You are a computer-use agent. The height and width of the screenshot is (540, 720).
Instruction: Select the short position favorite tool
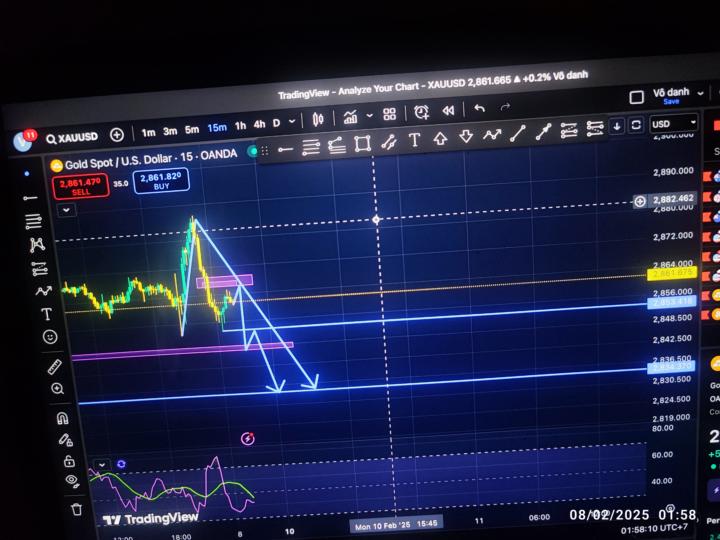click(595, 129)
